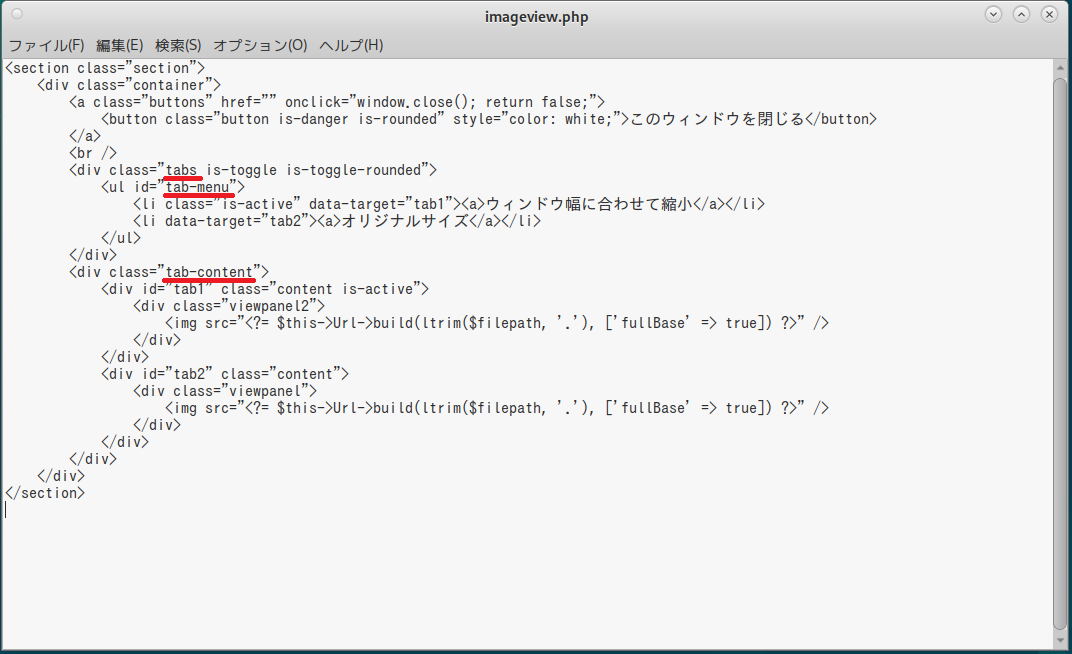
Task: Close the imageview.php editor window
Action: (1049, 15)
